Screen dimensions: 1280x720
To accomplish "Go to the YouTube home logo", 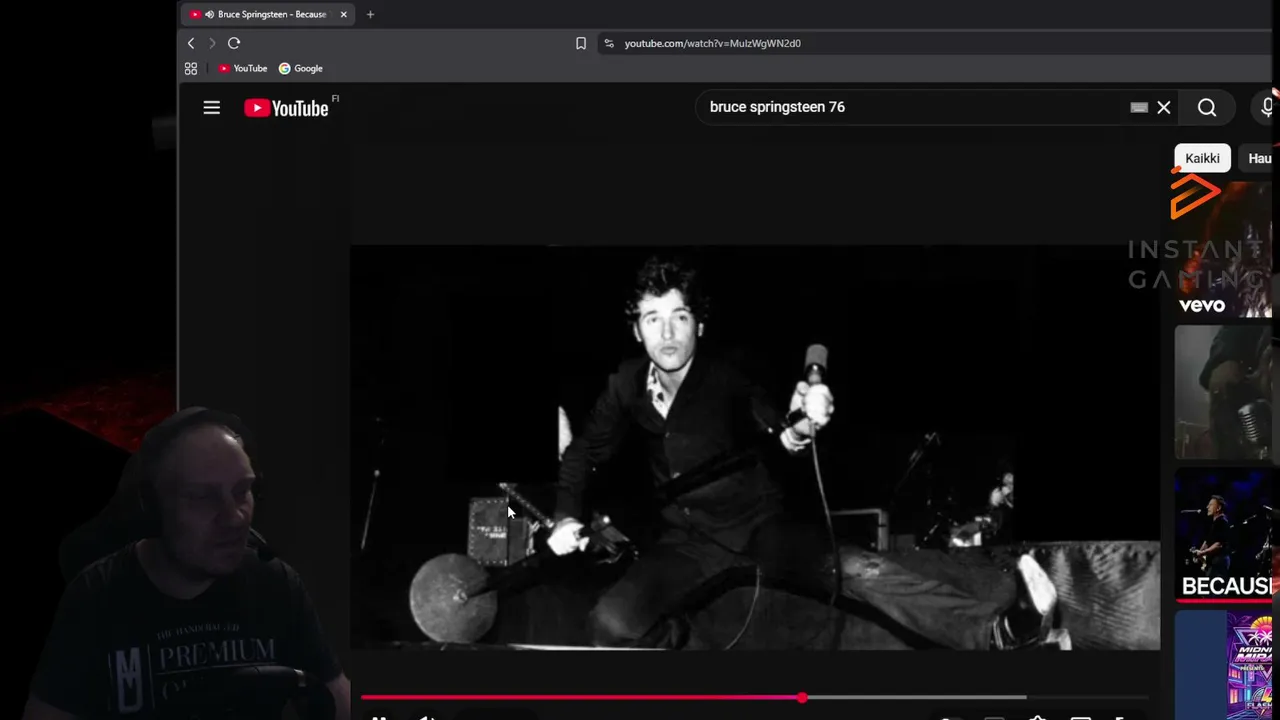I will coord(286,108).
